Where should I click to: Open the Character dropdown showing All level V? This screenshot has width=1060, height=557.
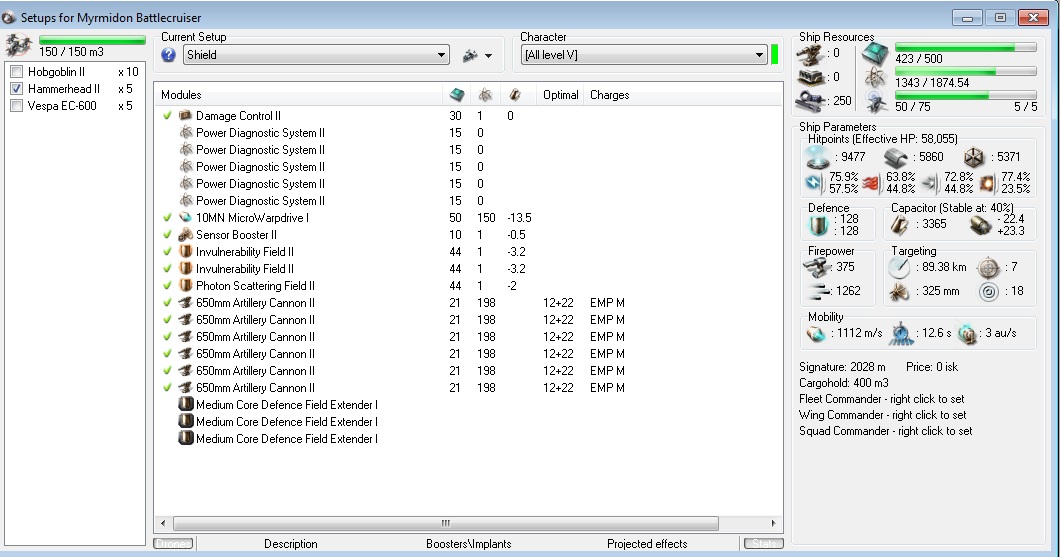(x=644, y=55)
